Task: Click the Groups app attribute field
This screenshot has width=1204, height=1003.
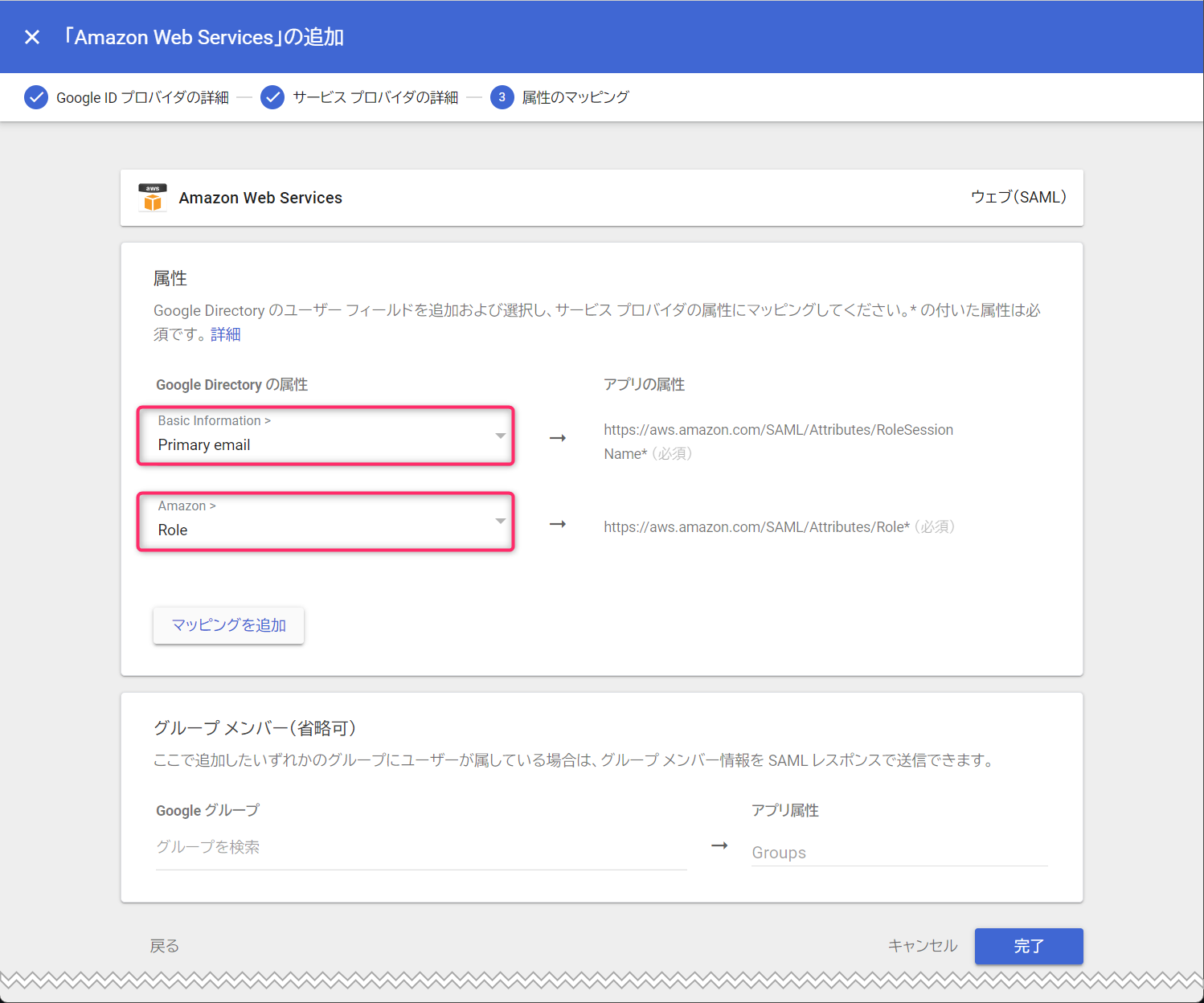Action: pos(899,853)
